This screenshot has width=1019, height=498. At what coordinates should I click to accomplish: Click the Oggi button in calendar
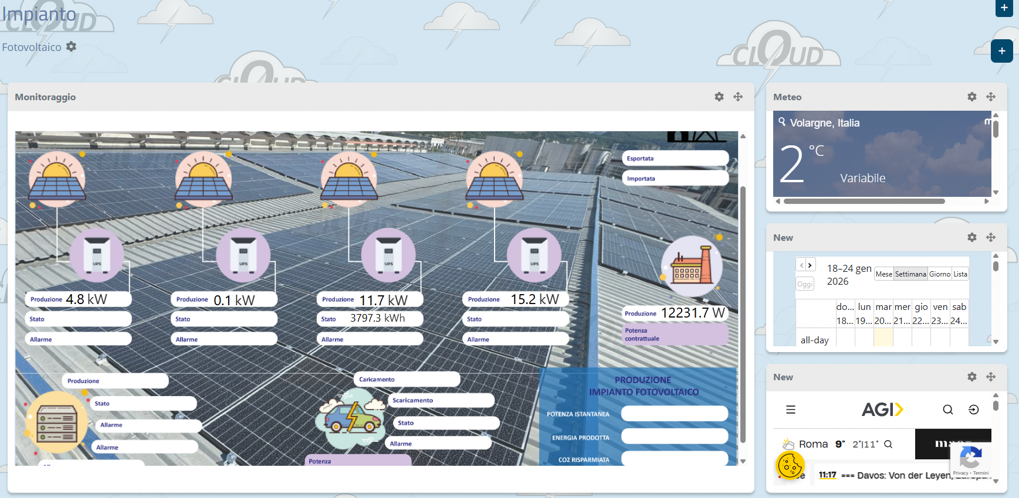coord(805,284)
